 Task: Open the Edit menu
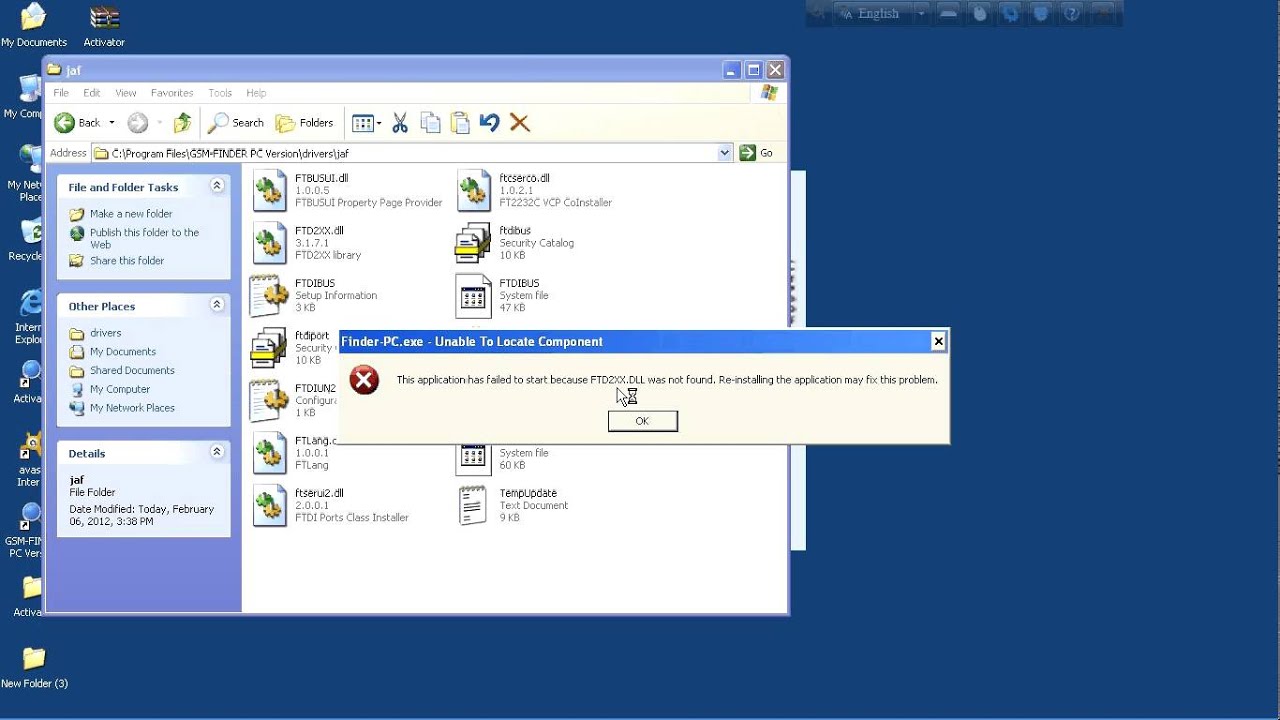coord(92,93)
